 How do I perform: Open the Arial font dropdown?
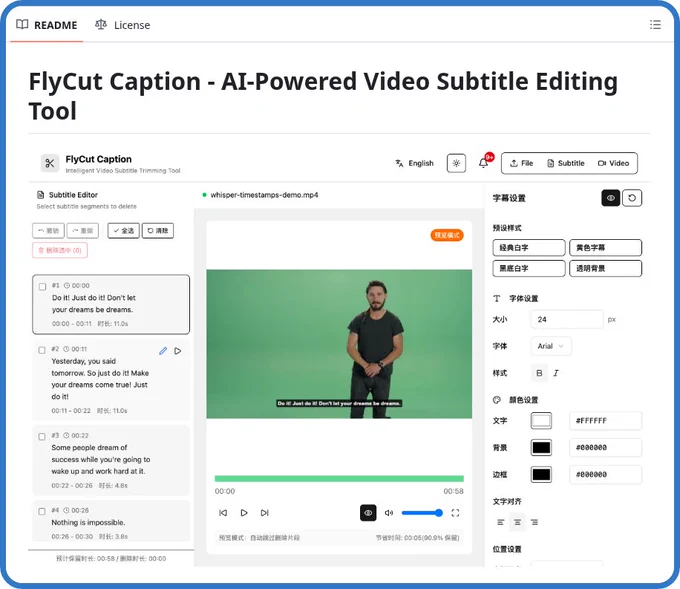pos(551,346)
